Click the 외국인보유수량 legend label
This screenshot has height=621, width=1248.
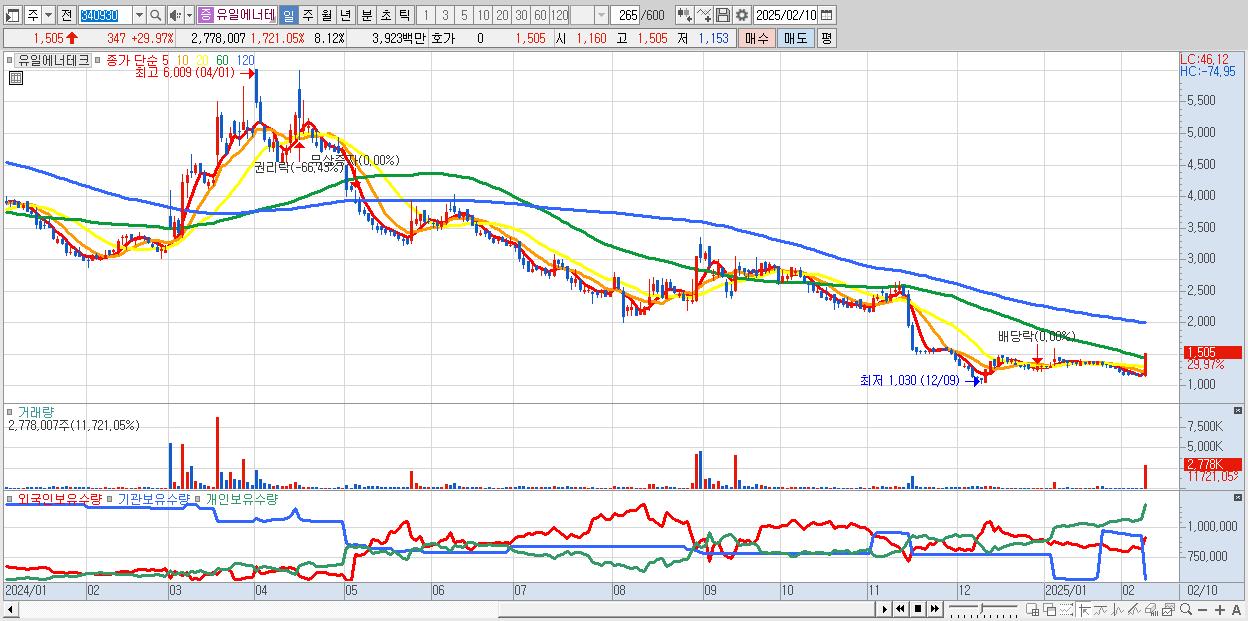point(59,498)
